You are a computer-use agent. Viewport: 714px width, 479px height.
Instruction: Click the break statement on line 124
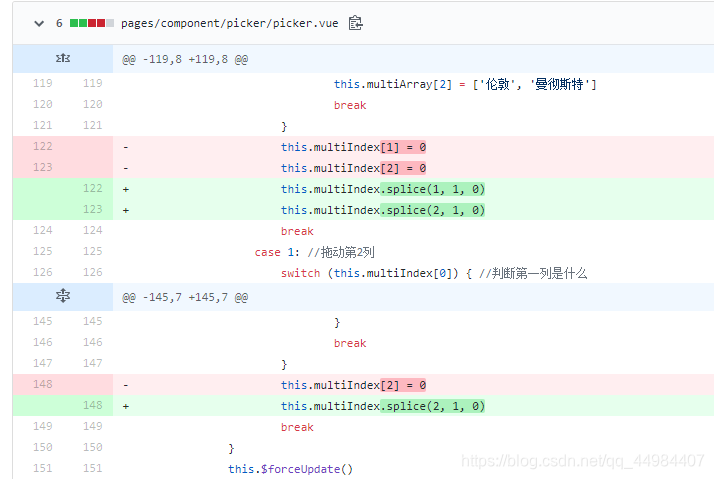[297, 231]
